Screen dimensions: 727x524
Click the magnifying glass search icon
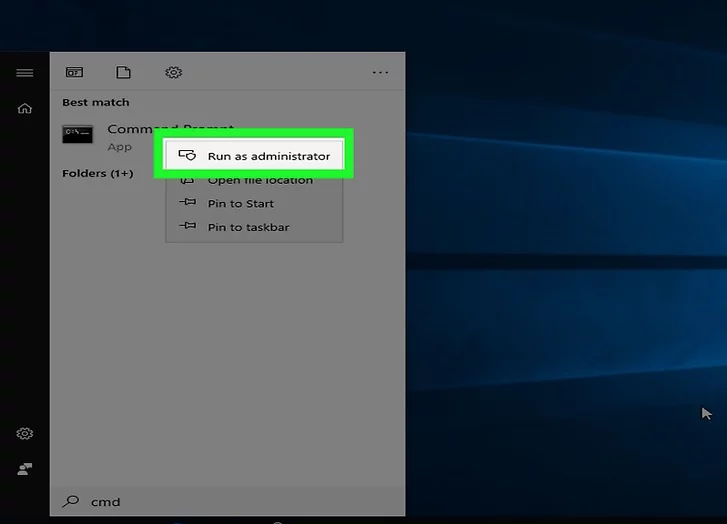(71, 502)
